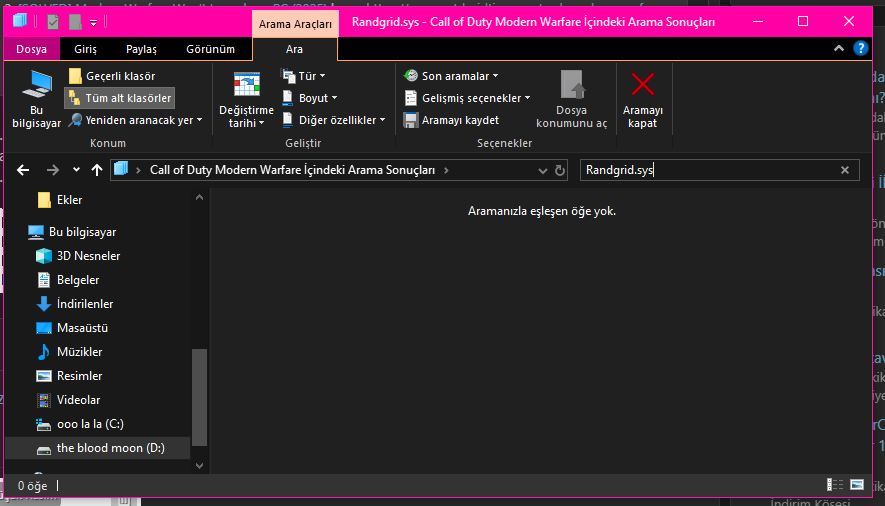Go up one folder level

97,170
